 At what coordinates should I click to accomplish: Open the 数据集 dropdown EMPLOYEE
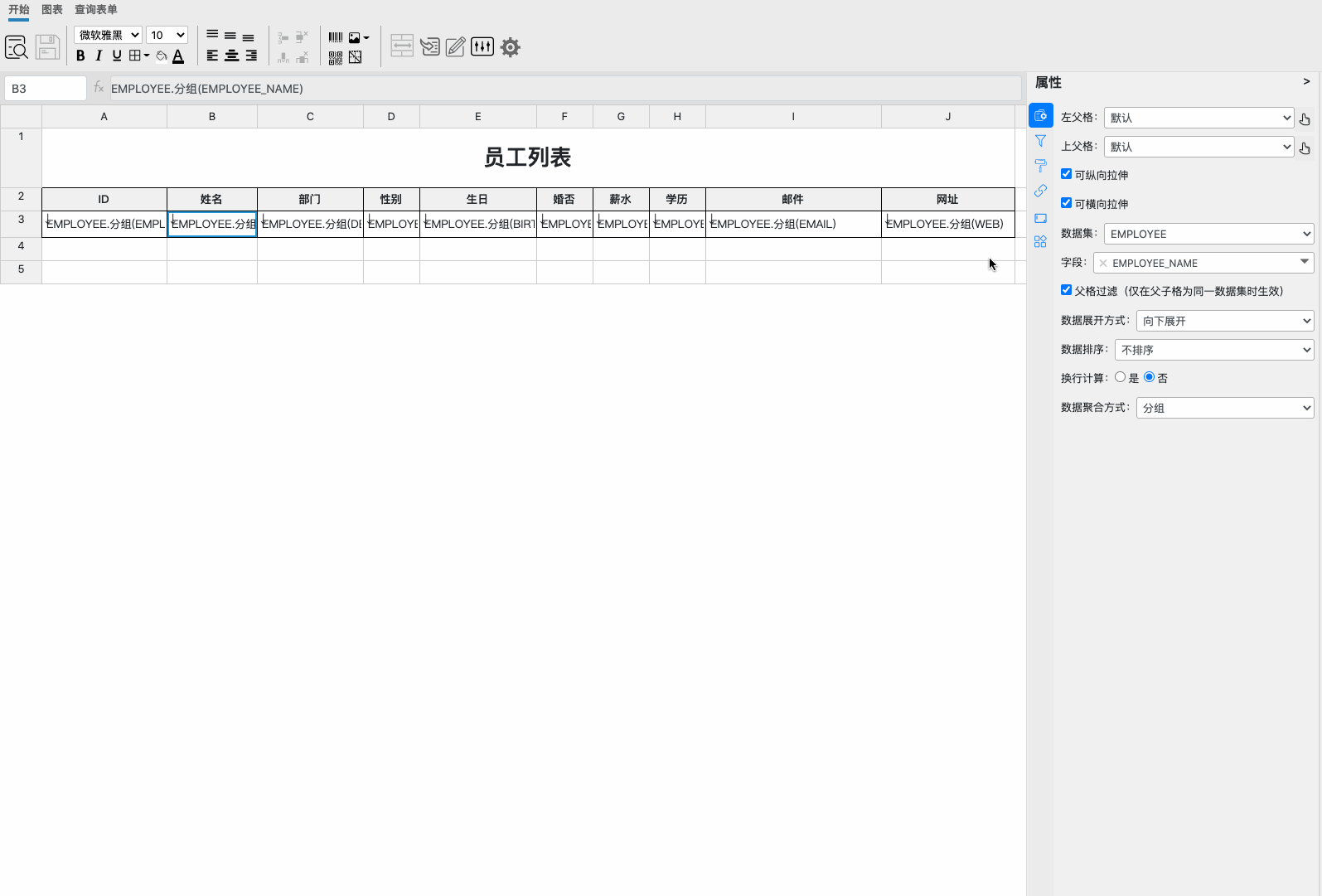click(1208, 234)
